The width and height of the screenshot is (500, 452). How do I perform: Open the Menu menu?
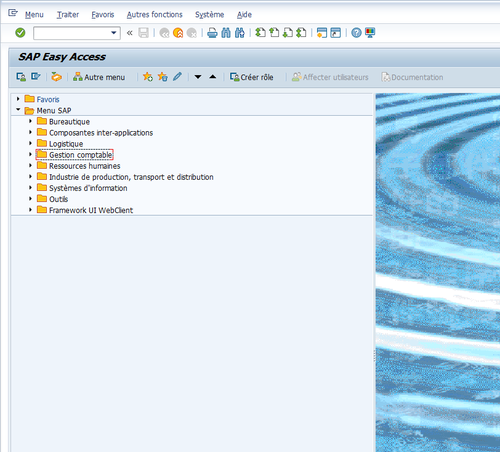34,15
